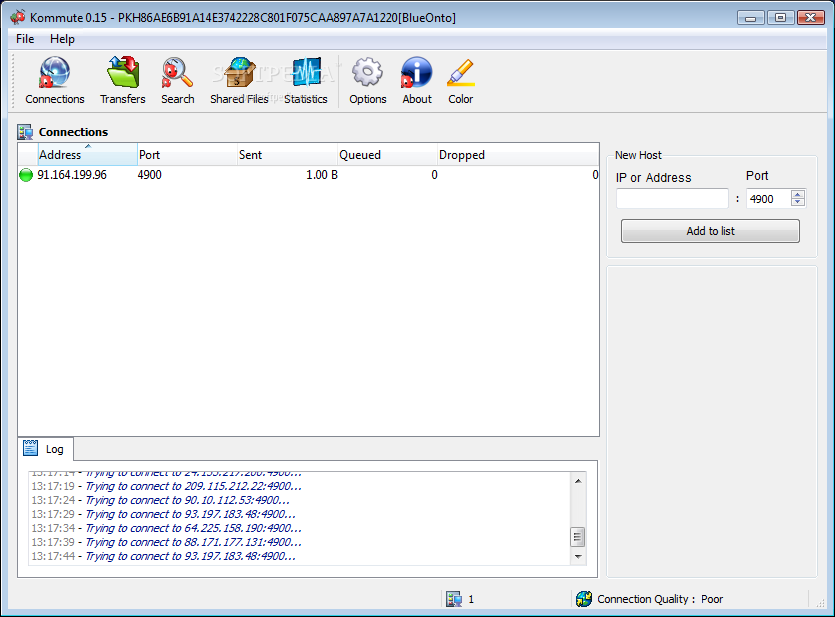Open the Help menu

point(62,39)
